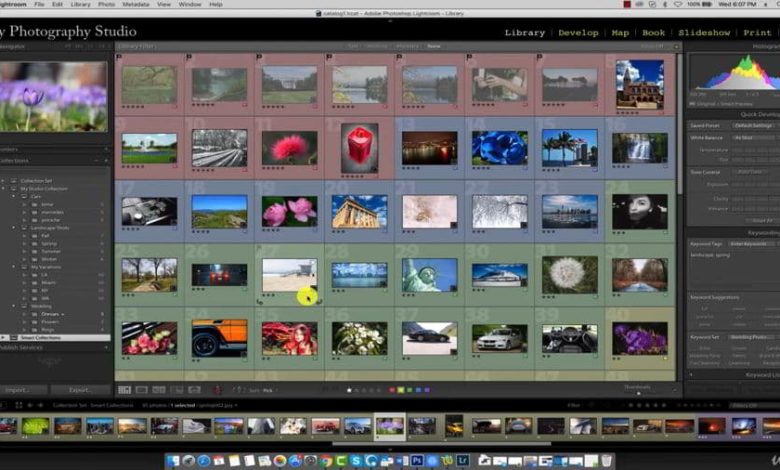Screen dimensions: 780x470
Task: Collapse the Cars collection set
Action: click(x=14, y=196)
